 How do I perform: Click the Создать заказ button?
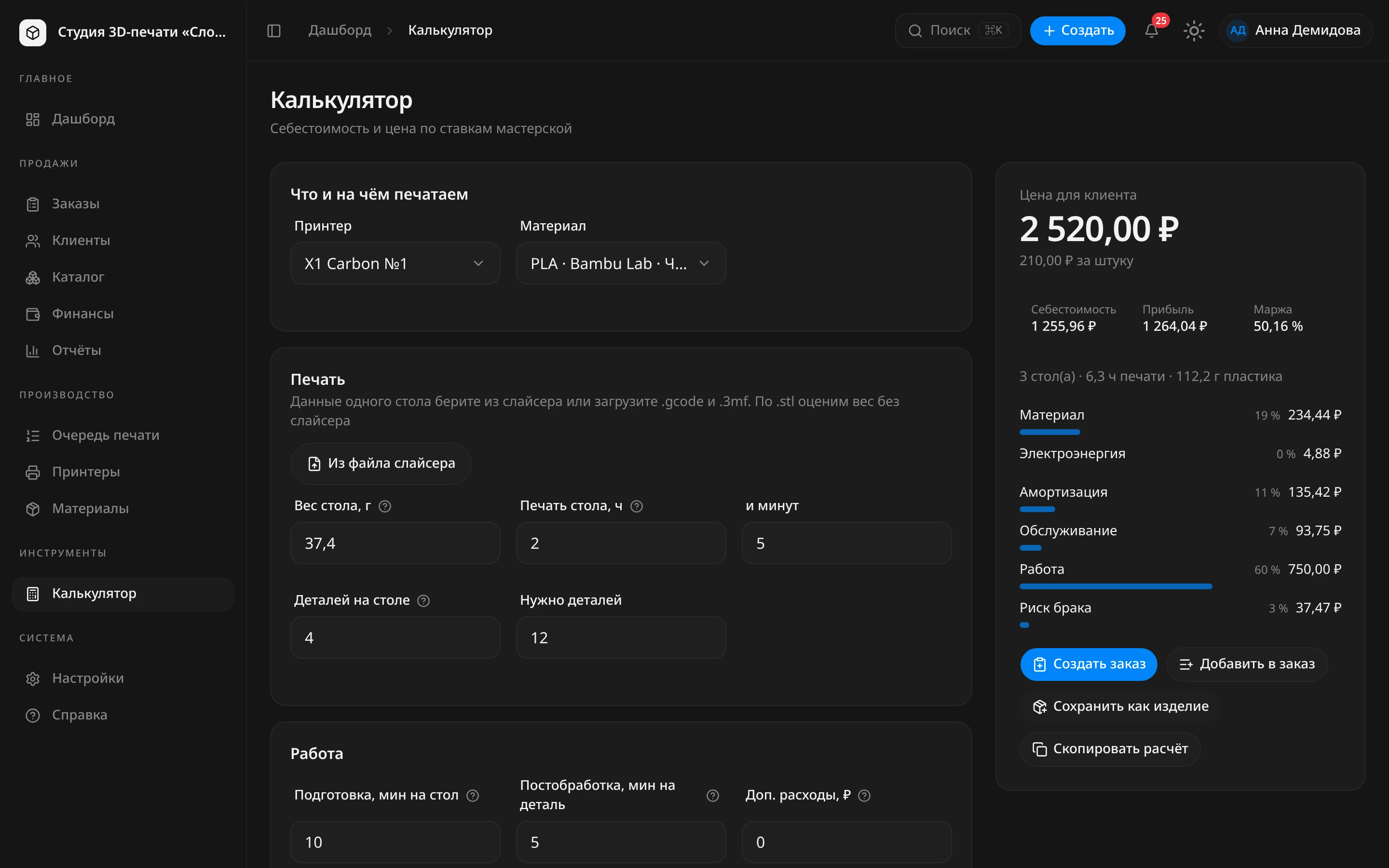(x=1088, y=664)
